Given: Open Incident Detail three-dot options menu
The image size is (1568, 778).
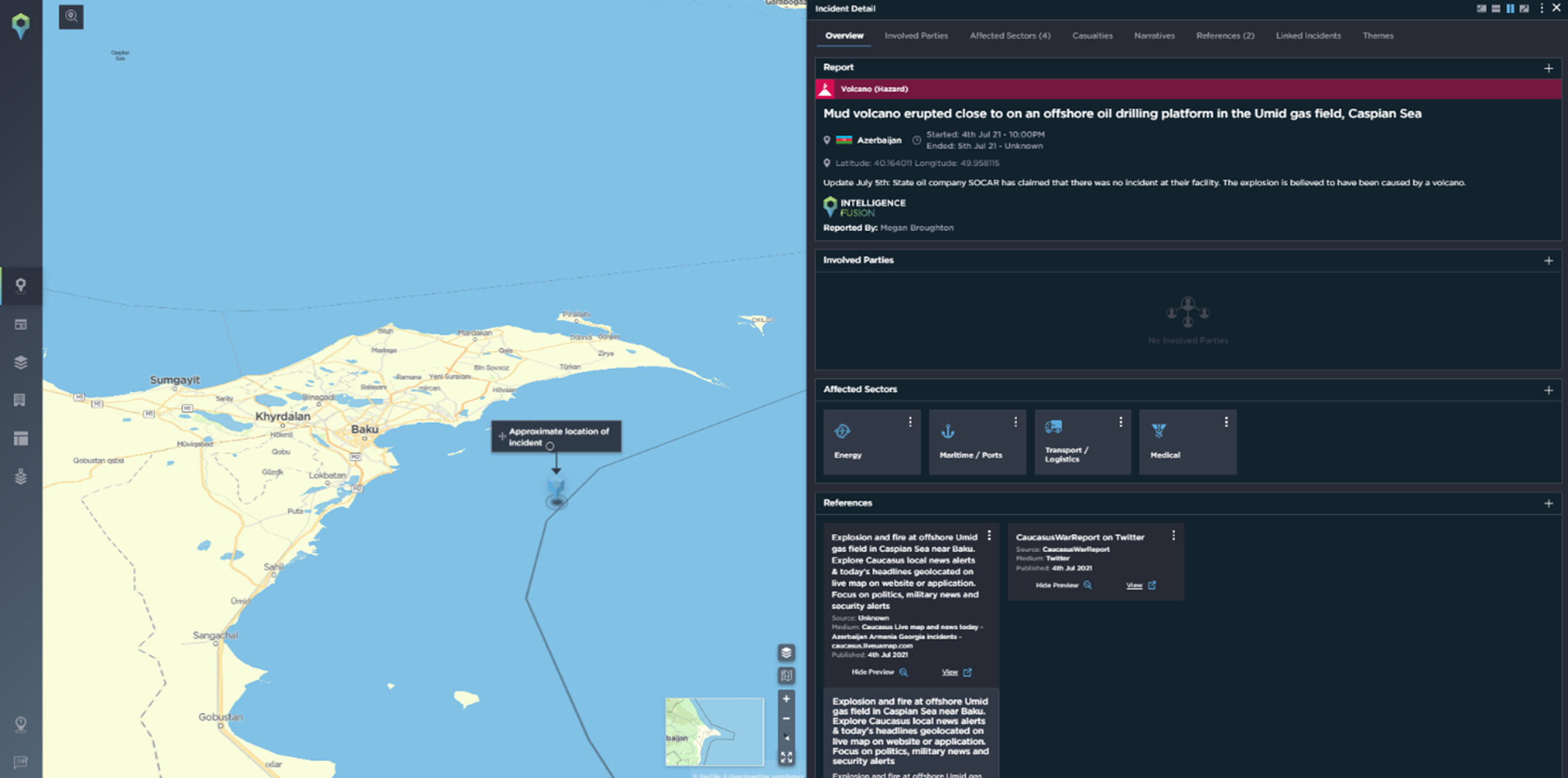Looking at the screenshot, I should [x=1542, y=8].
